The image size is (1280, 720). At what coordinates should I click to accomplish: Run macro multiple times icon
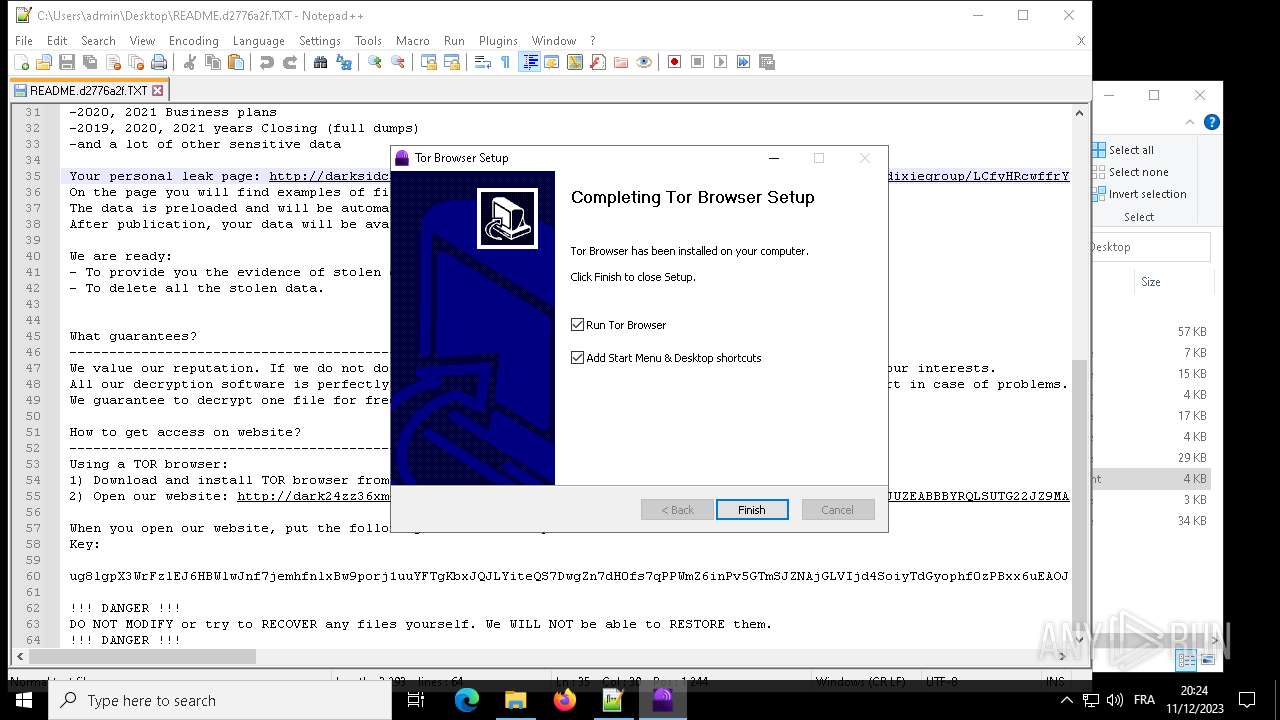[744, 62]
